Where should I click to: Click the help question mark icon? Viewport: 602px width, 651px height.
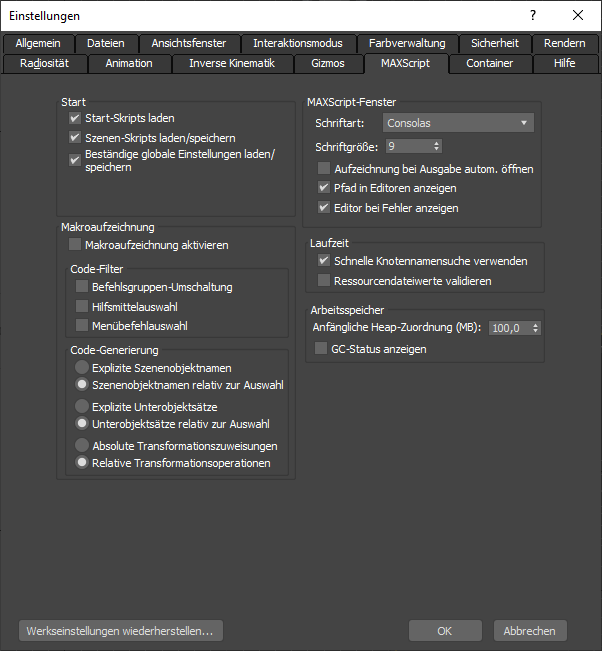pyautogui.click(x=531, y=15)
